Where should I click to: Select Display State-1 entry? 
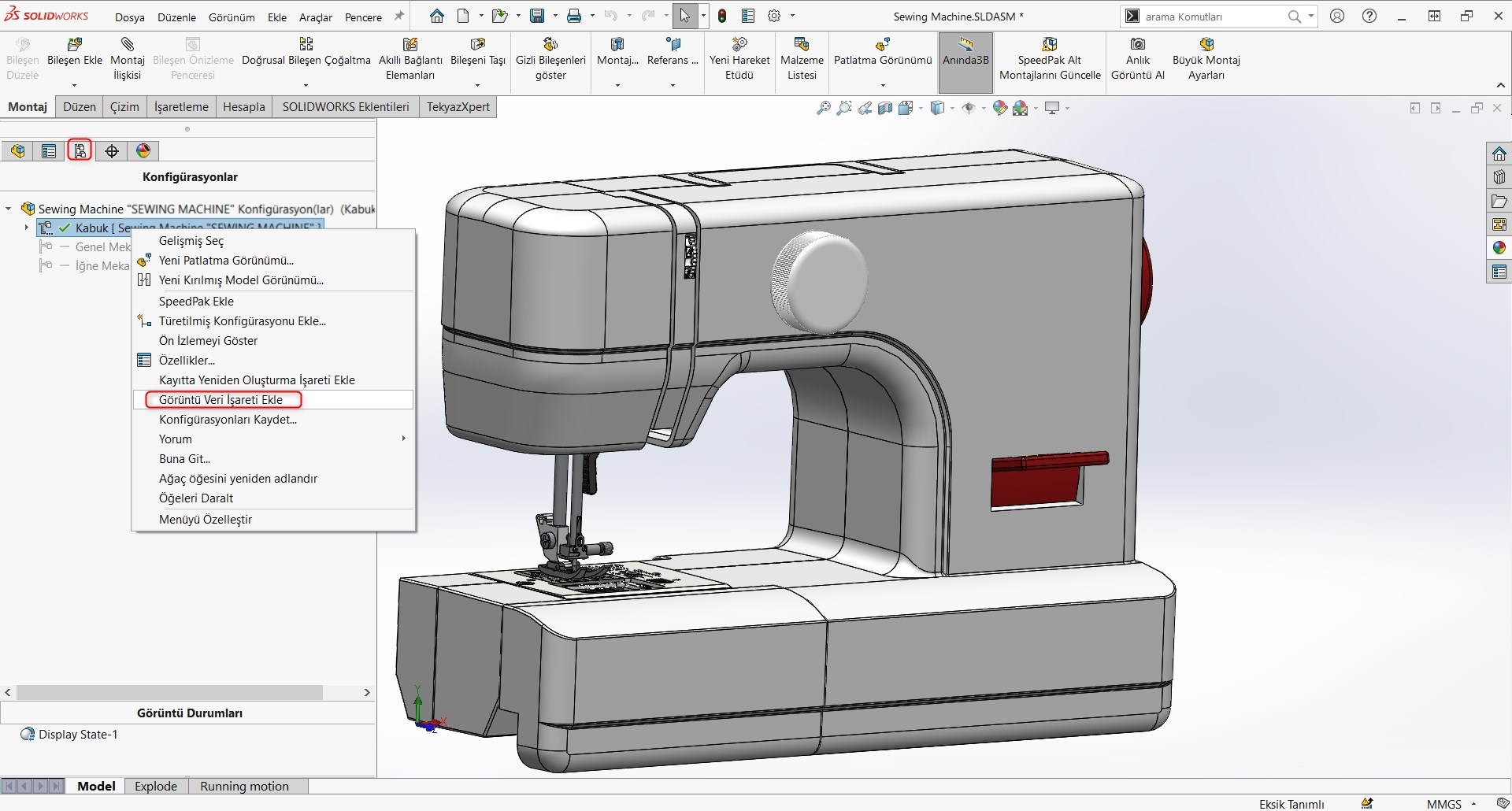(x=78, y=734)
